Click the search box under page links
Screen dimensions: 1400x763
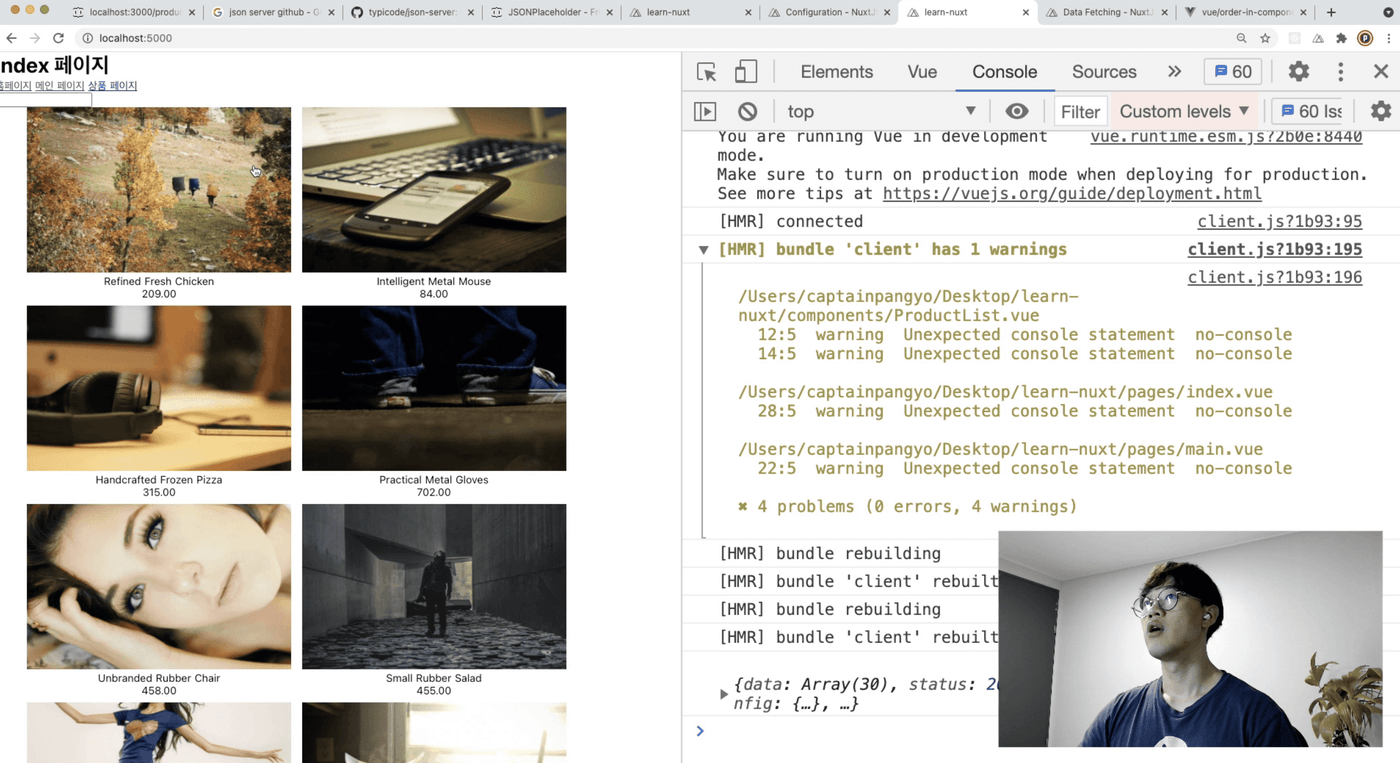tap(44, 100)
